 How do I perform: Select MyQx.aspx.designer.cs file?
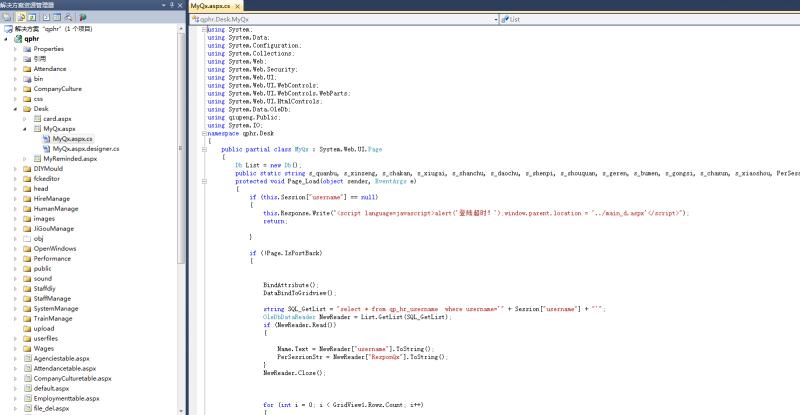click(x=86, y=149)
